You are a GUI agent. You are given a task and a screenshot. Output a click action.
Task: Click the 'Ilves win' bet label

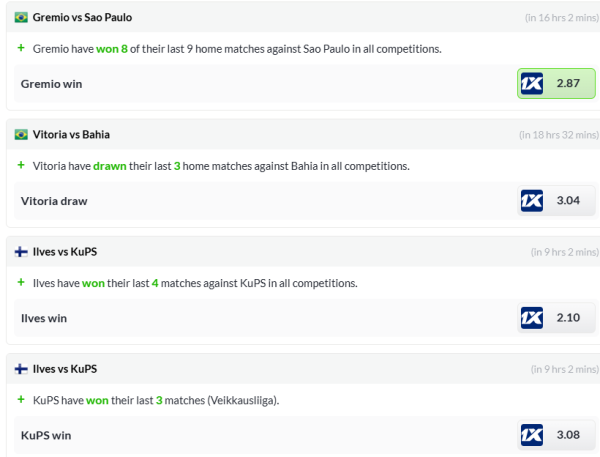coord(44,318)
